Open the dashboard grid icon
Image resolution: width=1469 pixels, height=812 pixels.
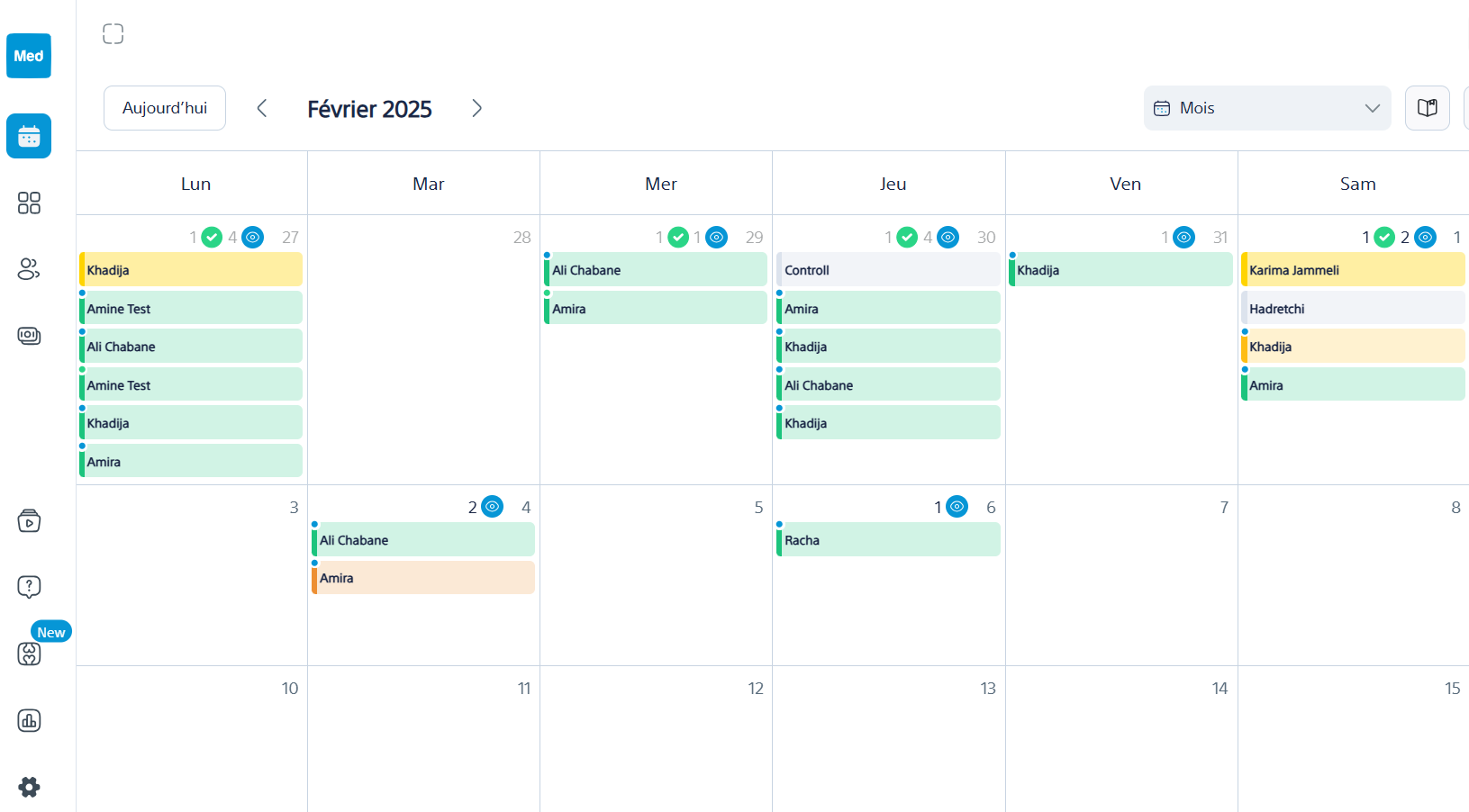(29, 203)
